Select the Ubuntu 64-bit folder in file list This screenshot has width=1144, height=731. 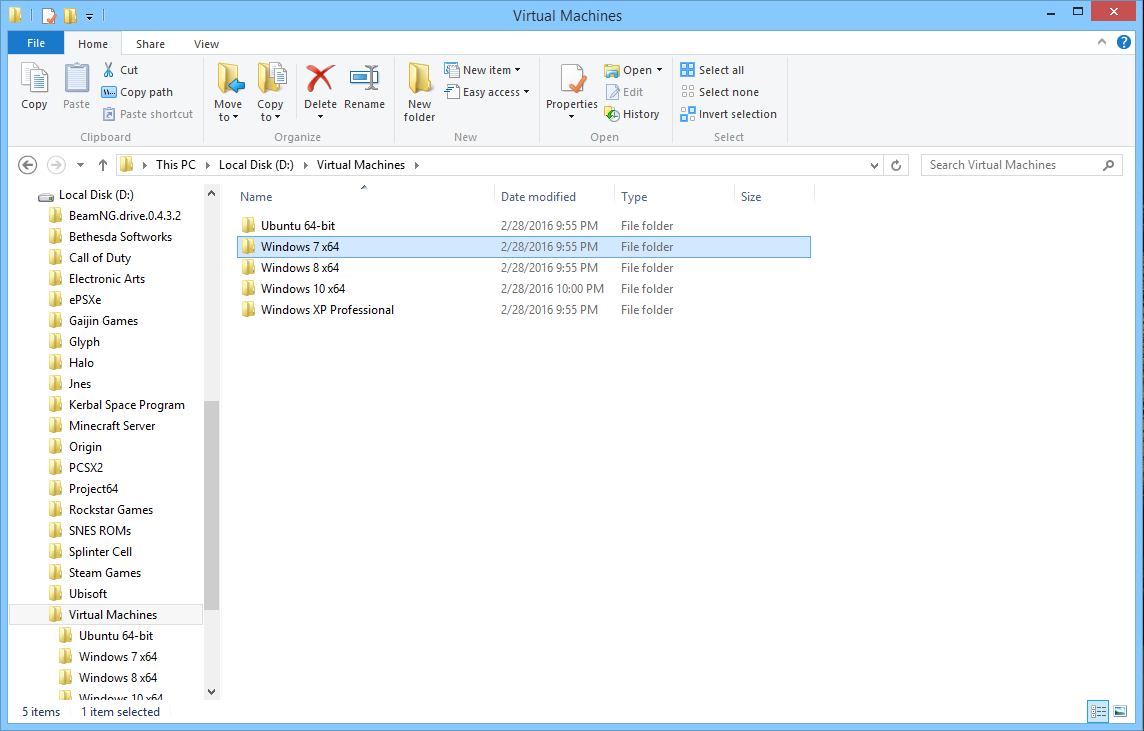pyautogui.click(x=524, y=225)
